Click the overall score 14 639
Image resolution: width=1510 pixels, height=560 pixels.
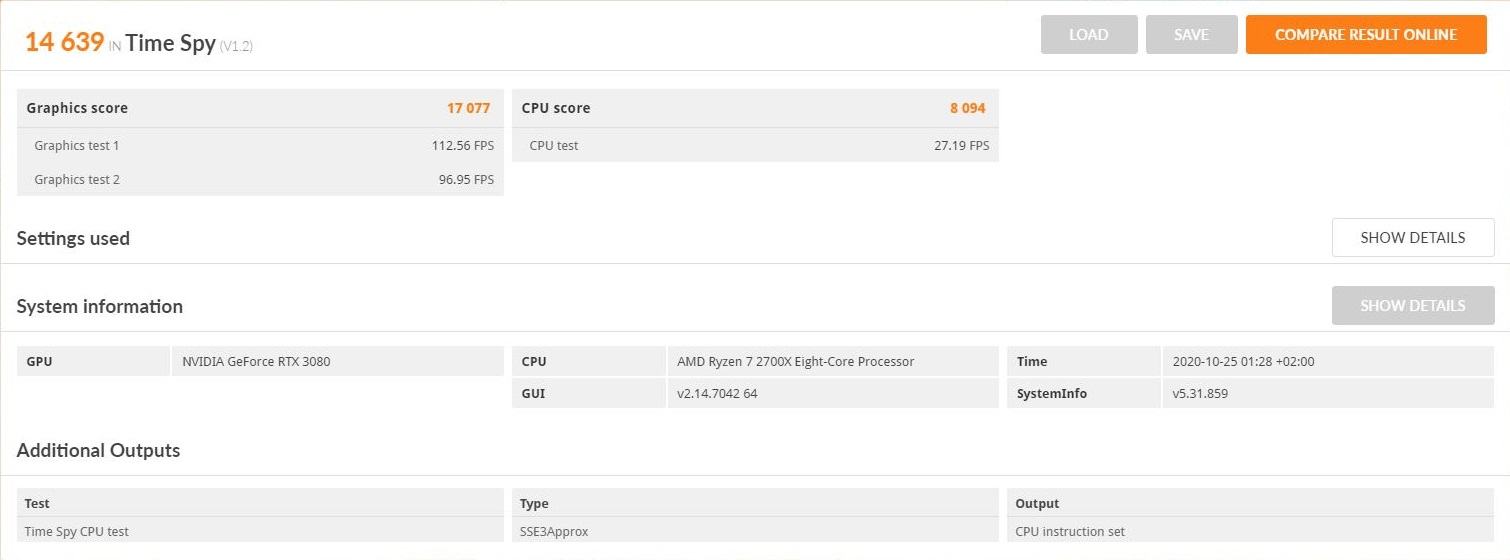pos(65,42)
